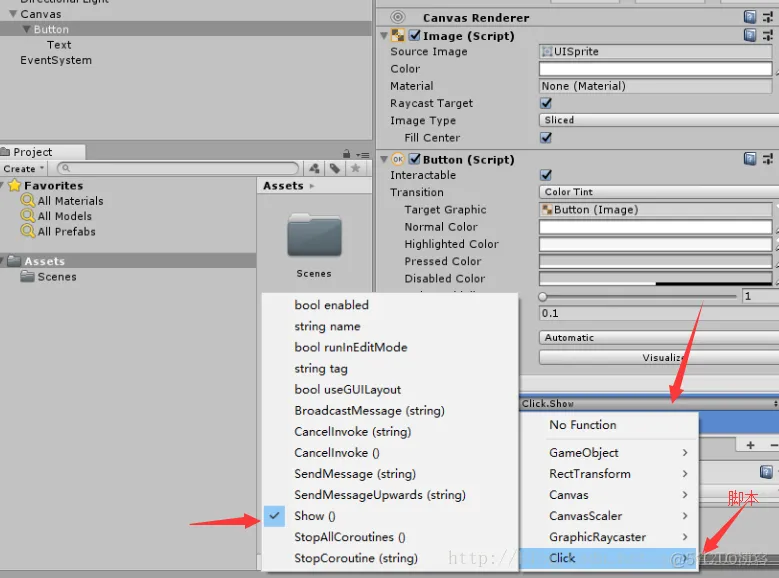The image size is (779, 578).
Task: Click the favorites star icon in Project toolbar
Action: [355, 168]
